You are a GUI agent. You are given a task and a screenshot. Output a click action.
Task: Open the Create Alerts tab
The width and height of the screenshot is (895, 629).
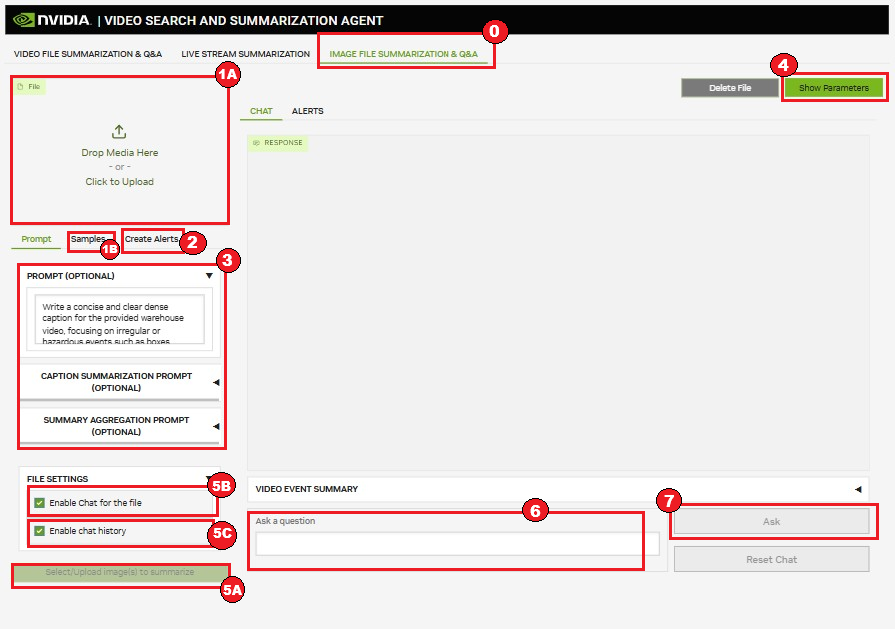tap(152, 240)
